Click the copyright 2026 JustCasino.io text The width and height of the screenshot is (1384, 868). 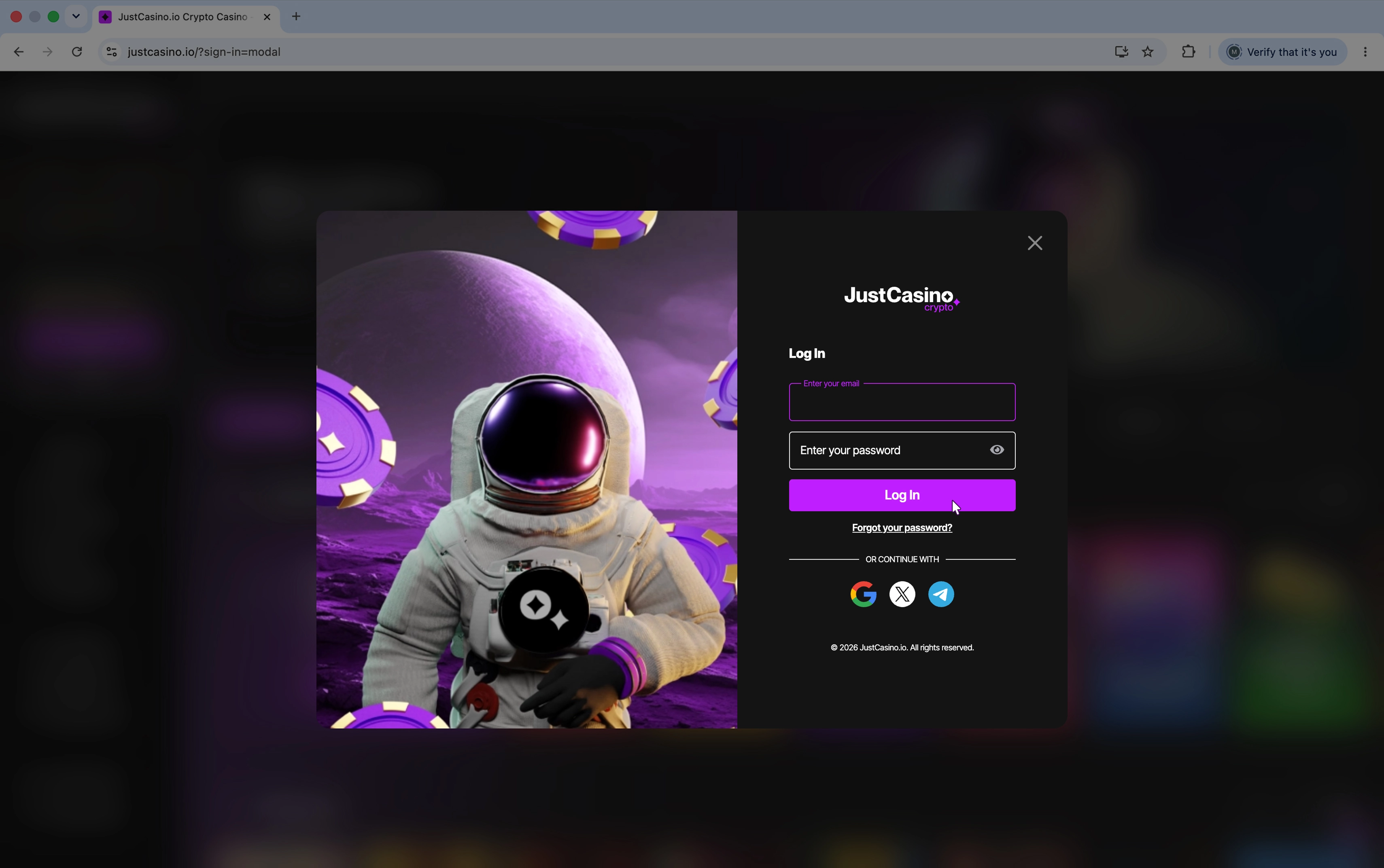point(902,648)
